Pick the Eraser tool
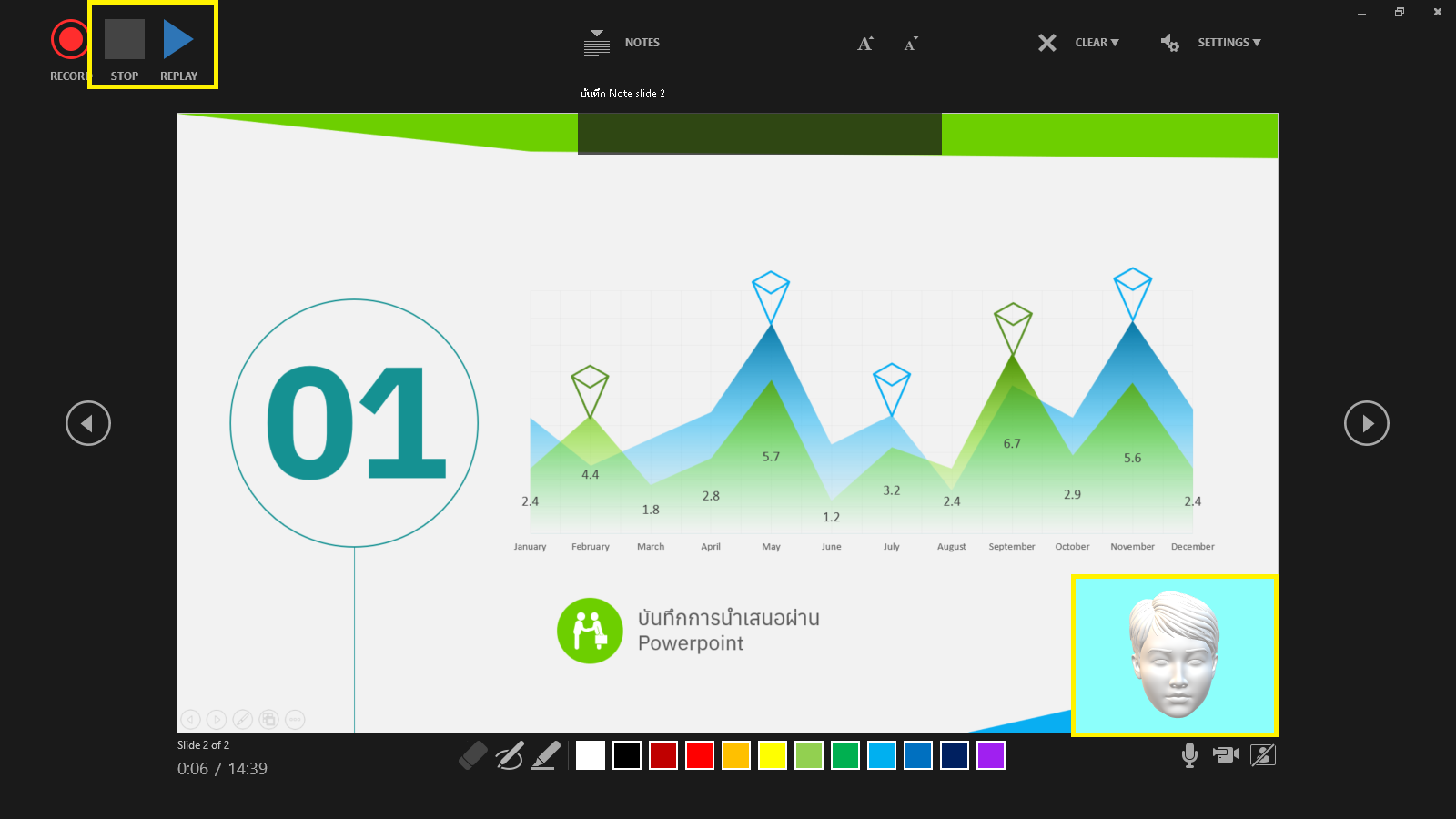Viewport: 1456px width, 819px height. click(x=472, y=755)
